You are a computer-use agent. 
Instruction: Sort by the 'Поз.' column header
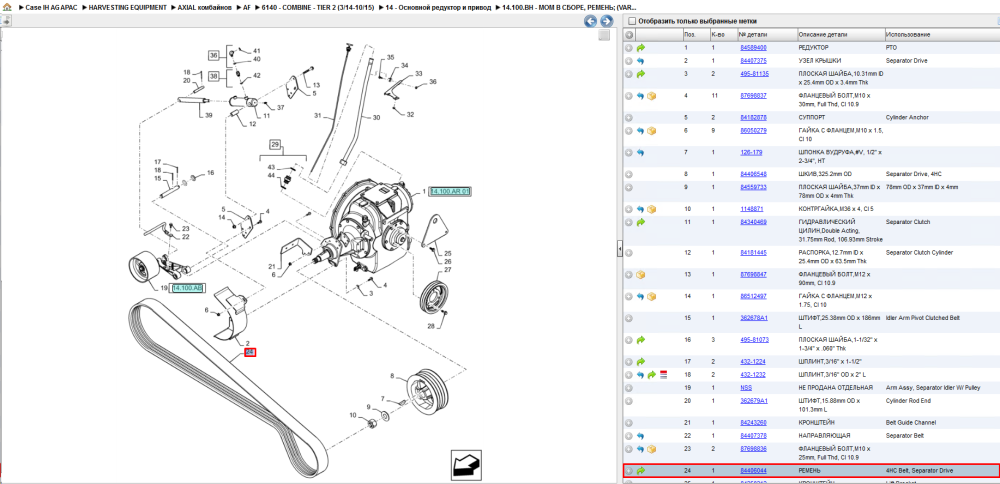pos(691,34)
